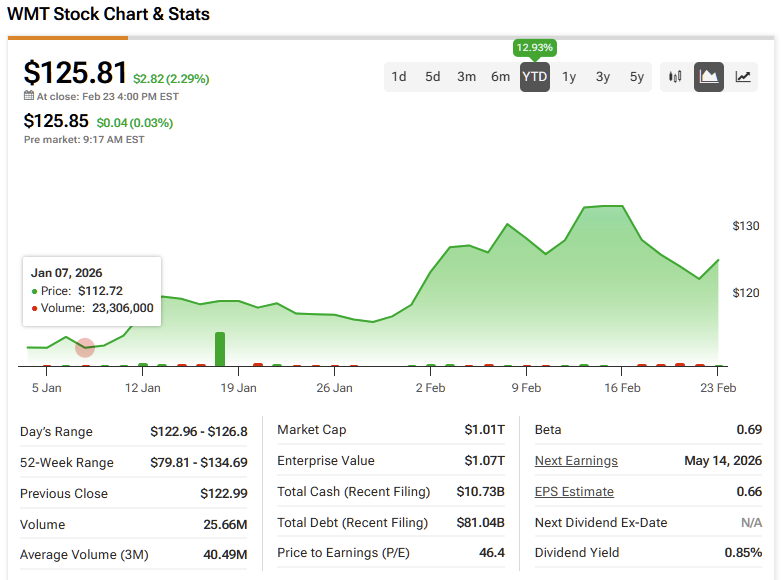This screenshot has width=782, height=580.
Task: Click the Day's Range label
Action: pos(56,431)
